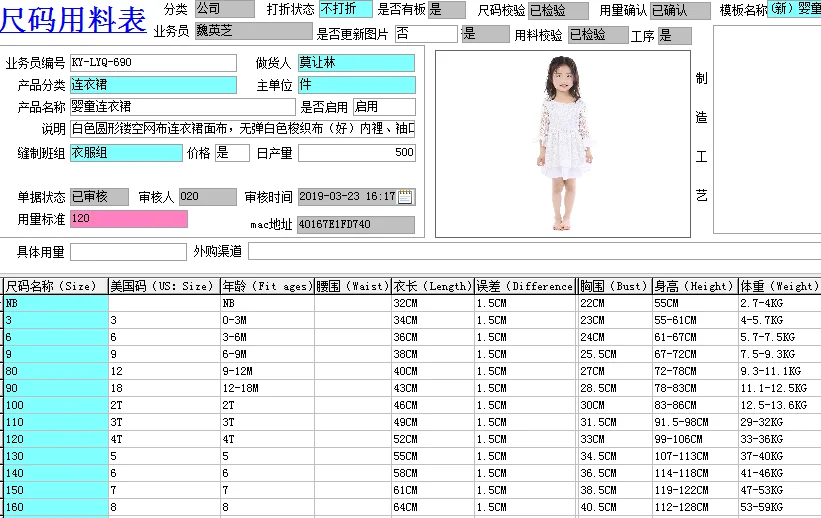821x518 pixels.
Task: Select the weight cell 53-59KG
Action: click(x=780, y=508)
